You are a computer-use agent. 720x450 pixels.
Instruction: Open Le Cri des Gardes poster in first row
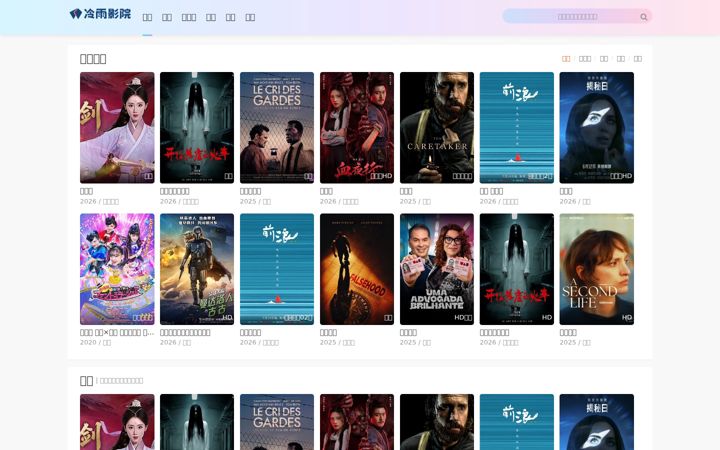(277, 128)
